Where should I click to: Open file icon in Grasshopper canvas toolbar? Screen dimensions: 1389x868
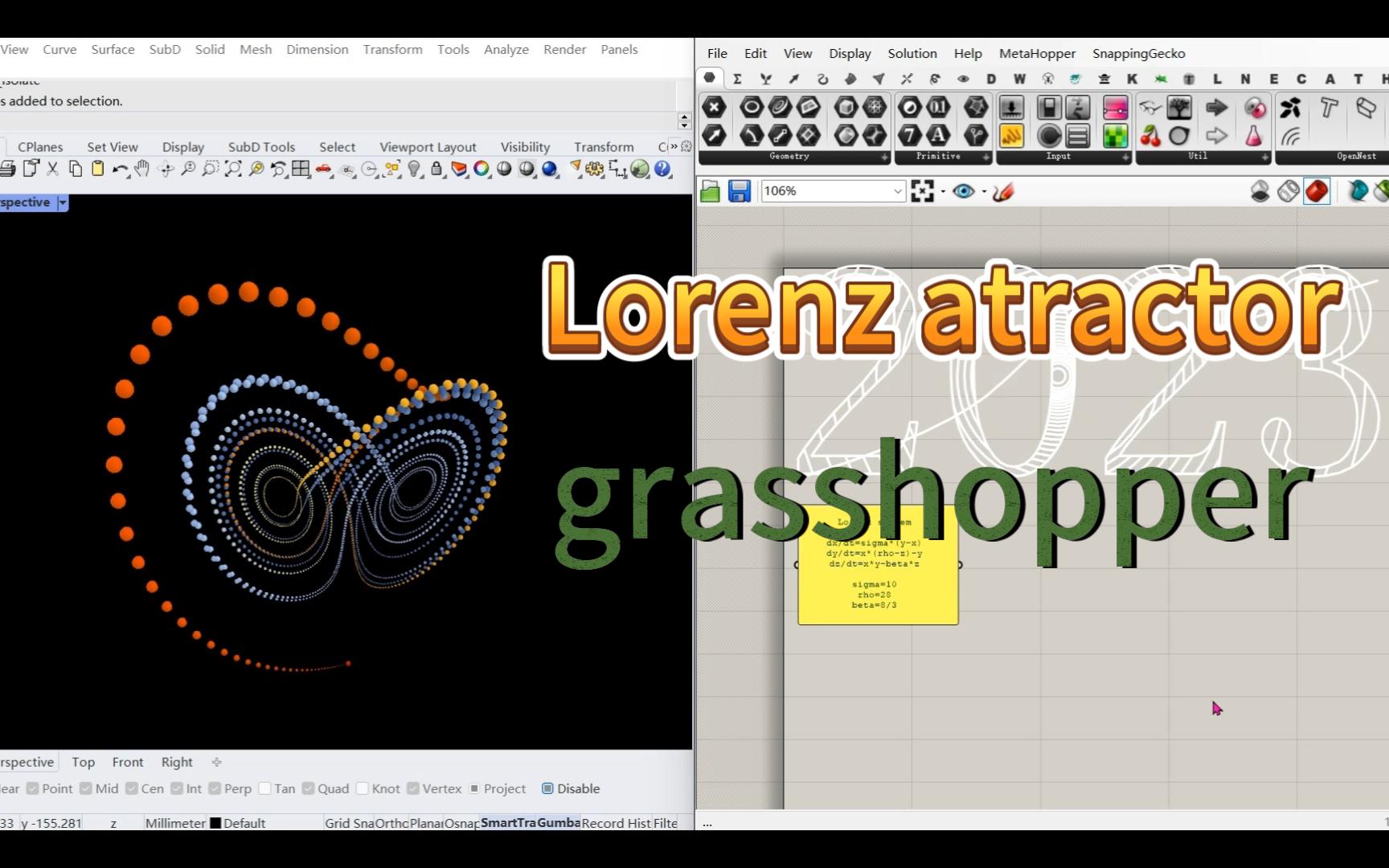(x=710, y=191)
